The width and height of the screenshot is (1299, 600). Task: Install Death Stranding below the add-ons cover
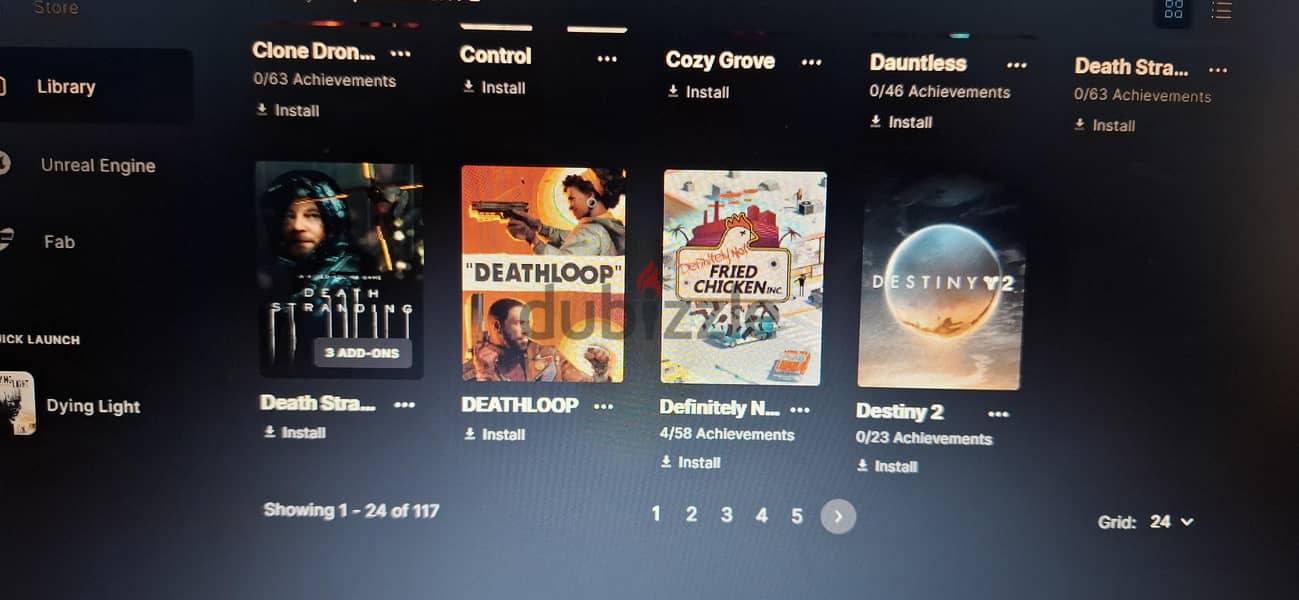tap(294, 433)
